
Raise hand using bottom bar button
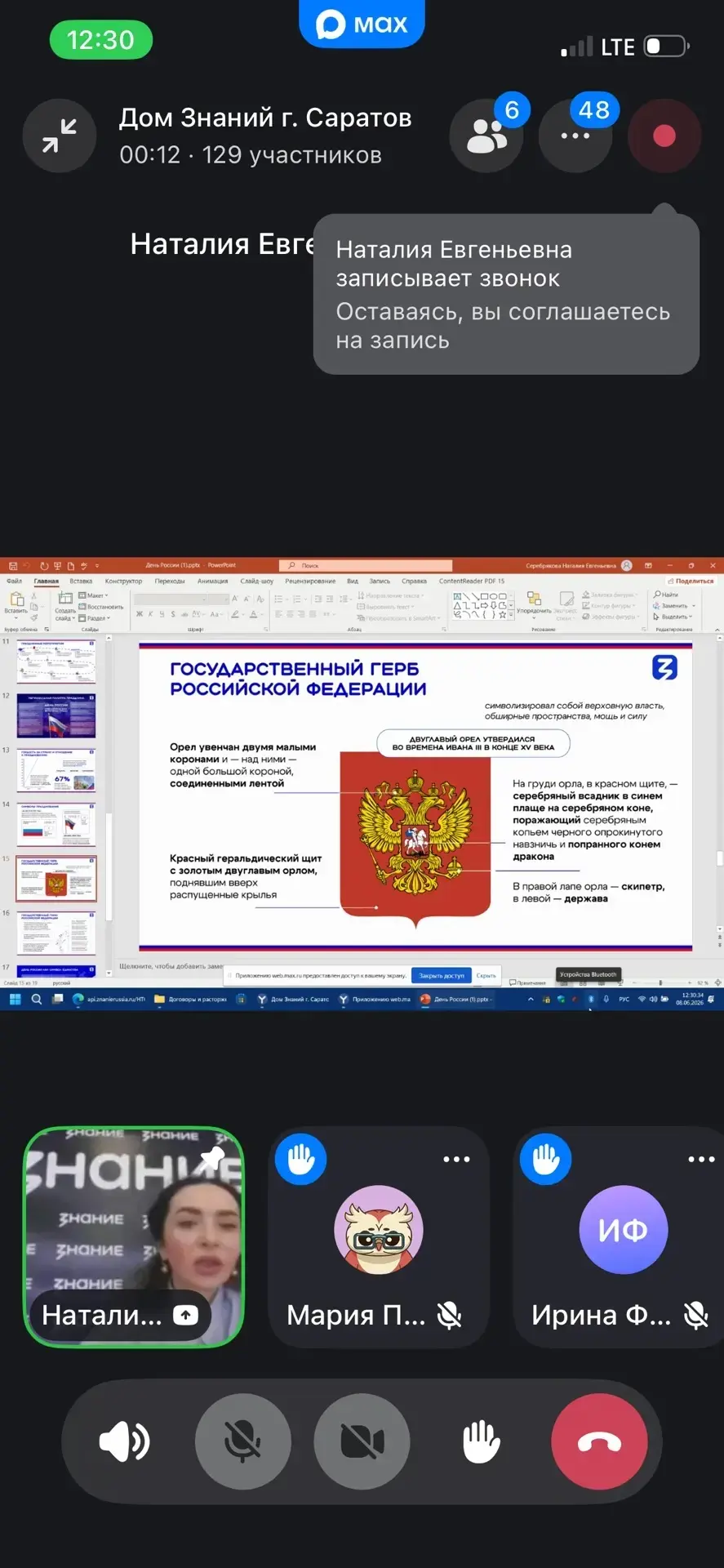[481, 1441]
